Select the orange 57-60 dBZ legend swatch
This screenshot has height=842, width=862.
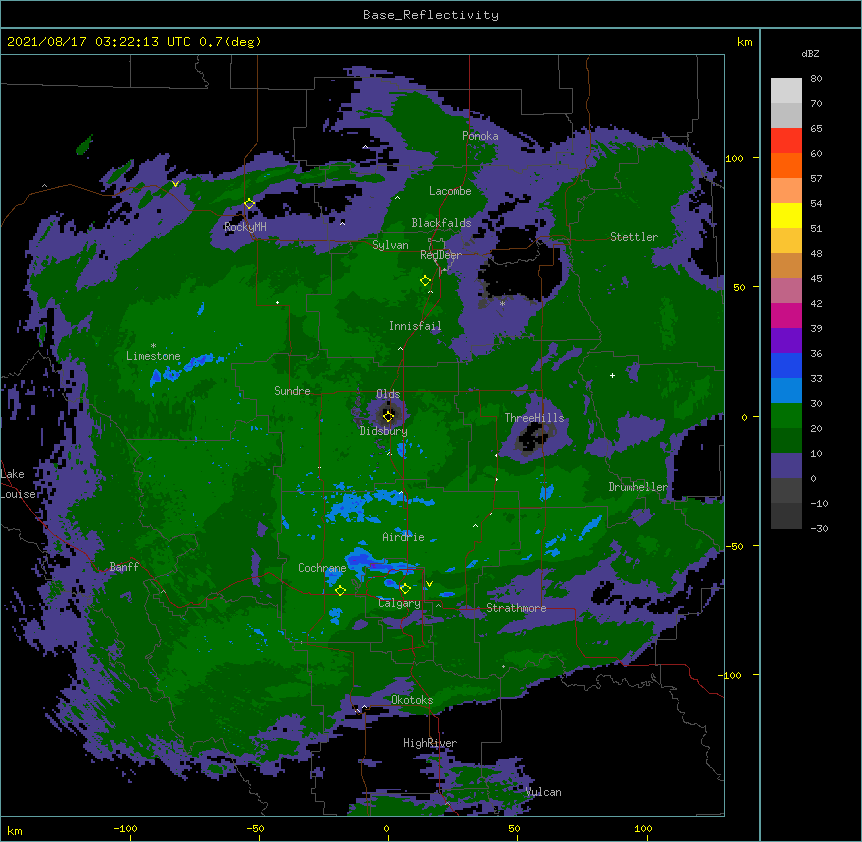coord(786,165)
